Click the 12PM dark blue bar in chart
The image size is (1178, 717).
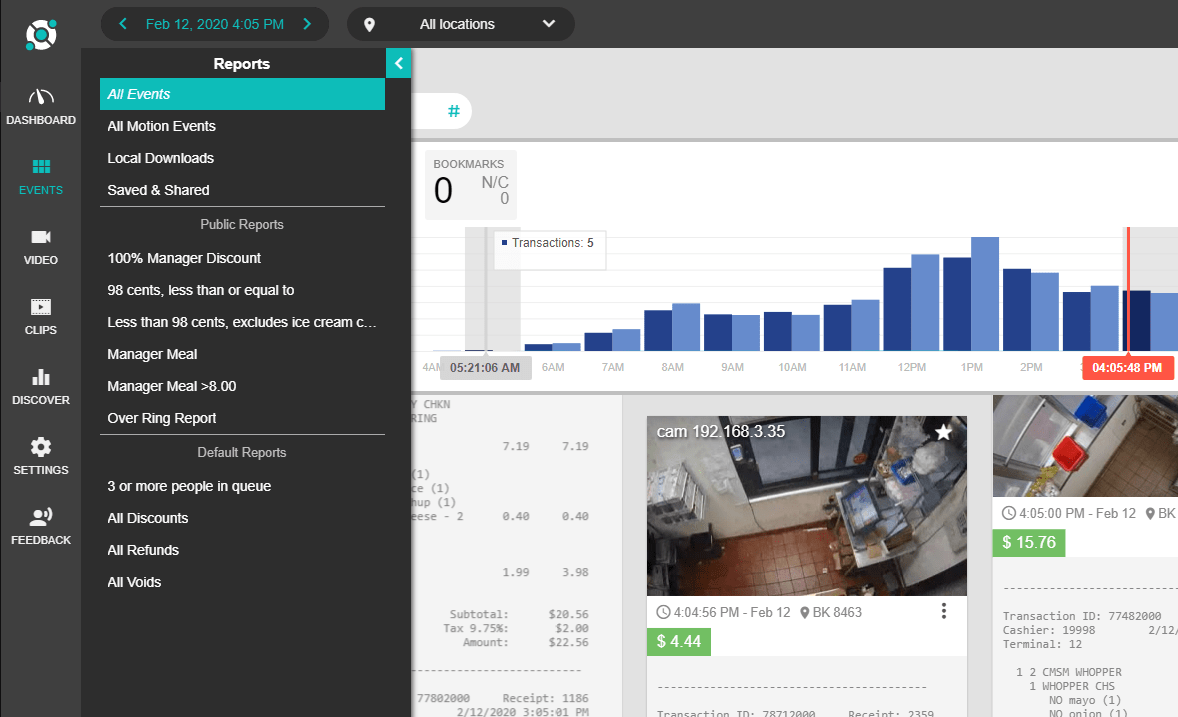pos(897,309)
